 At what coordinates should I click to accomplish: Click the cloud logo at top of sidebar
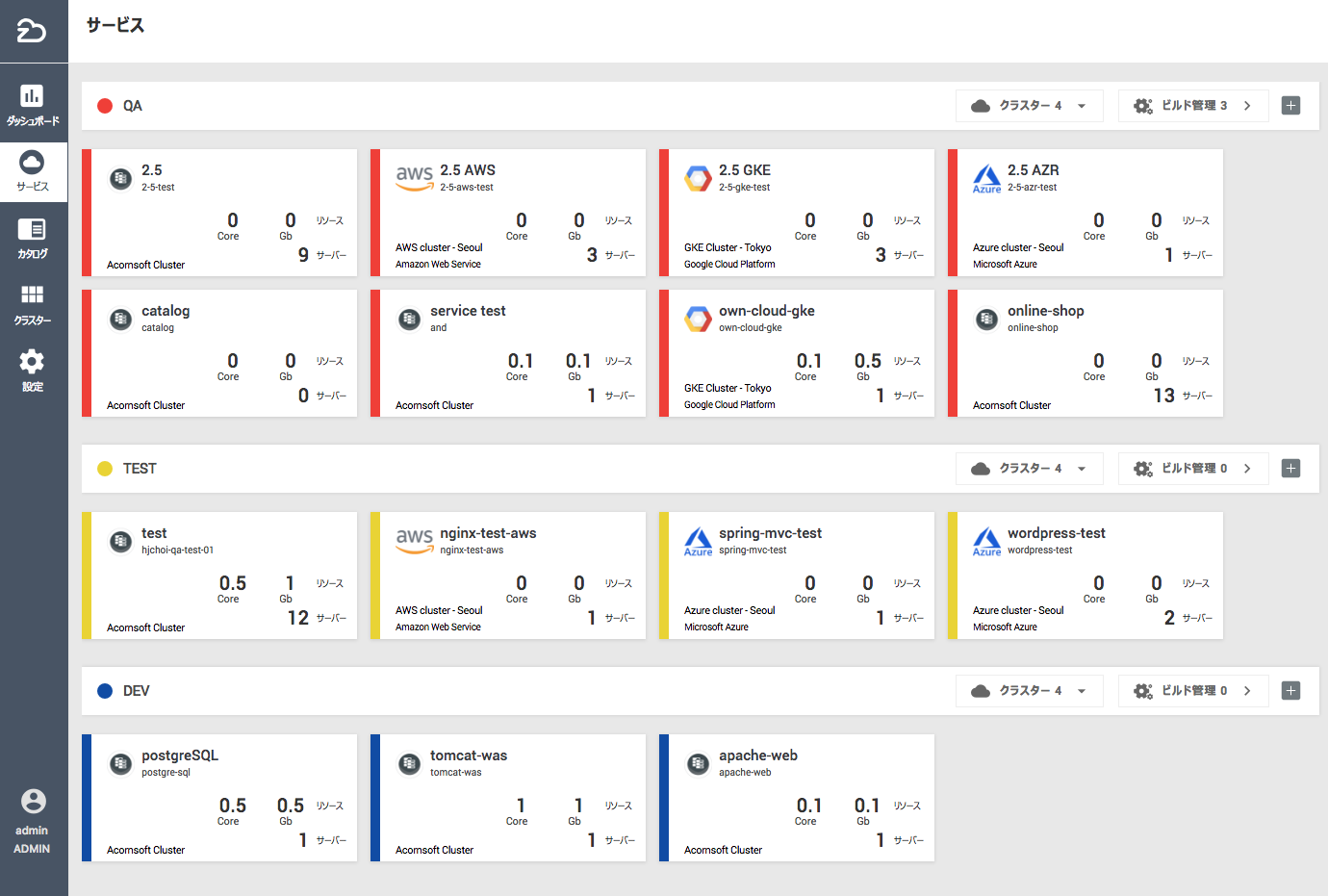(x=32, y=31)
